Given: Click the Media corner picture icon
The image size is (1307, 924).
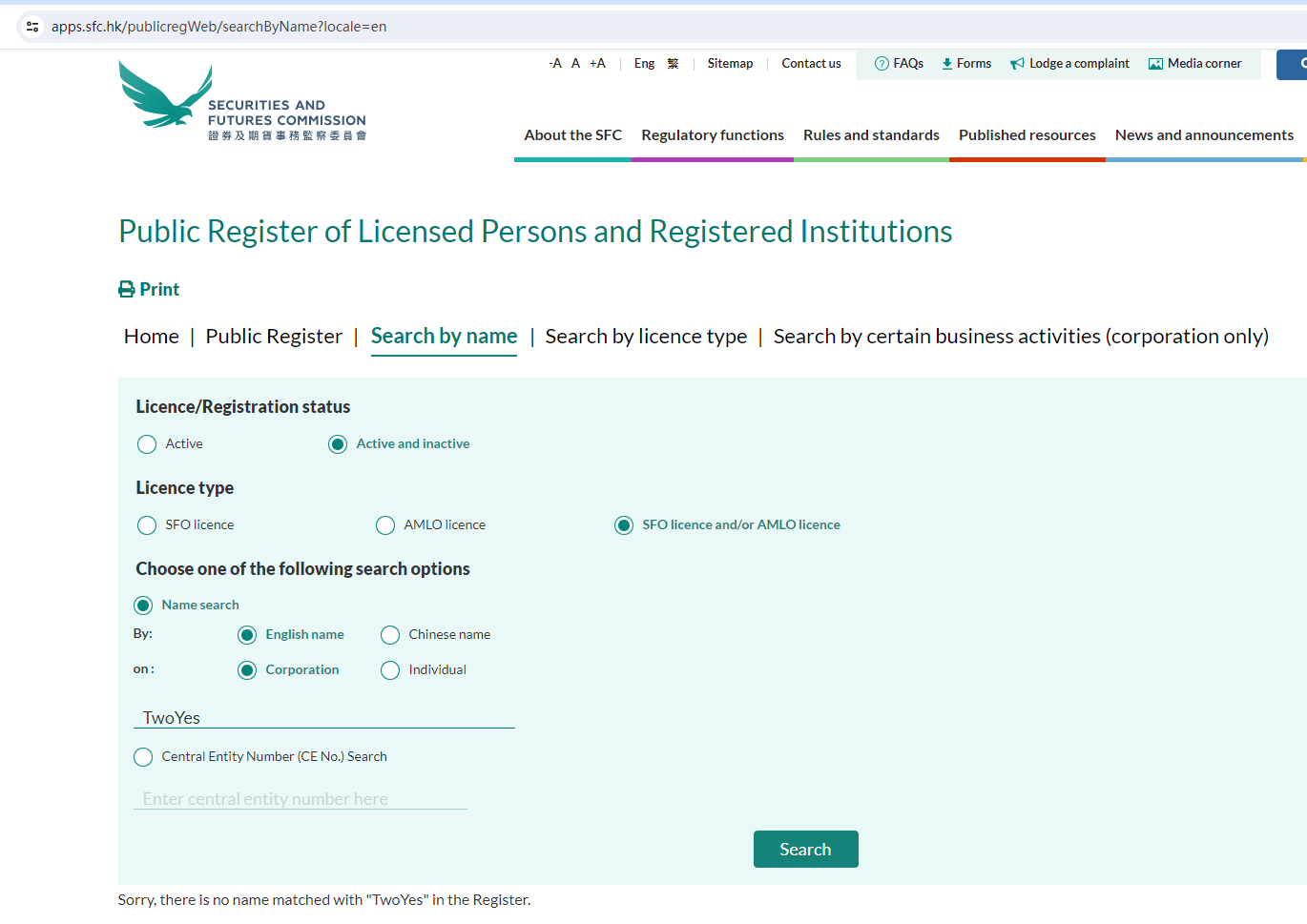Looking at the screenshot, I should pyautogui.click(x=1155, y=64).
